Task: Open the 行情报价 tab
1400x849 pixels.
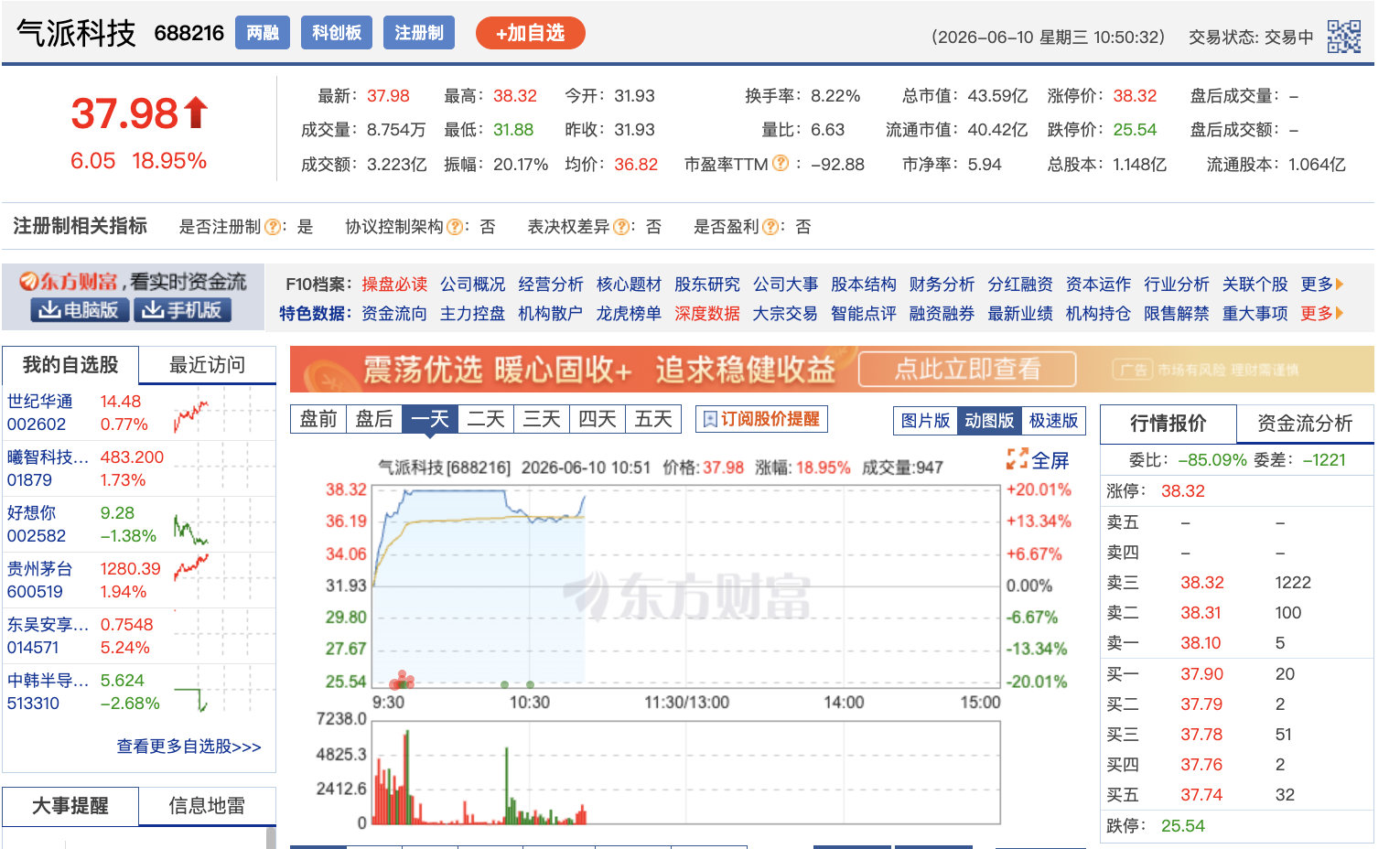Action: click(1168, 424)
